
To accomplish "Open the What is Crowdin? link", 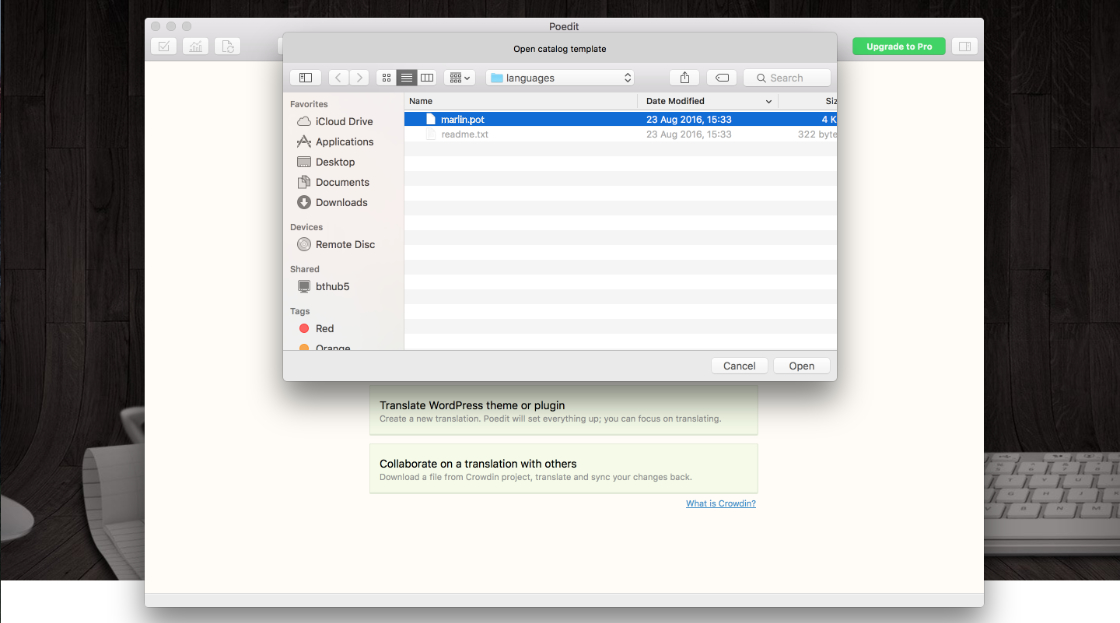I will 721,504.
